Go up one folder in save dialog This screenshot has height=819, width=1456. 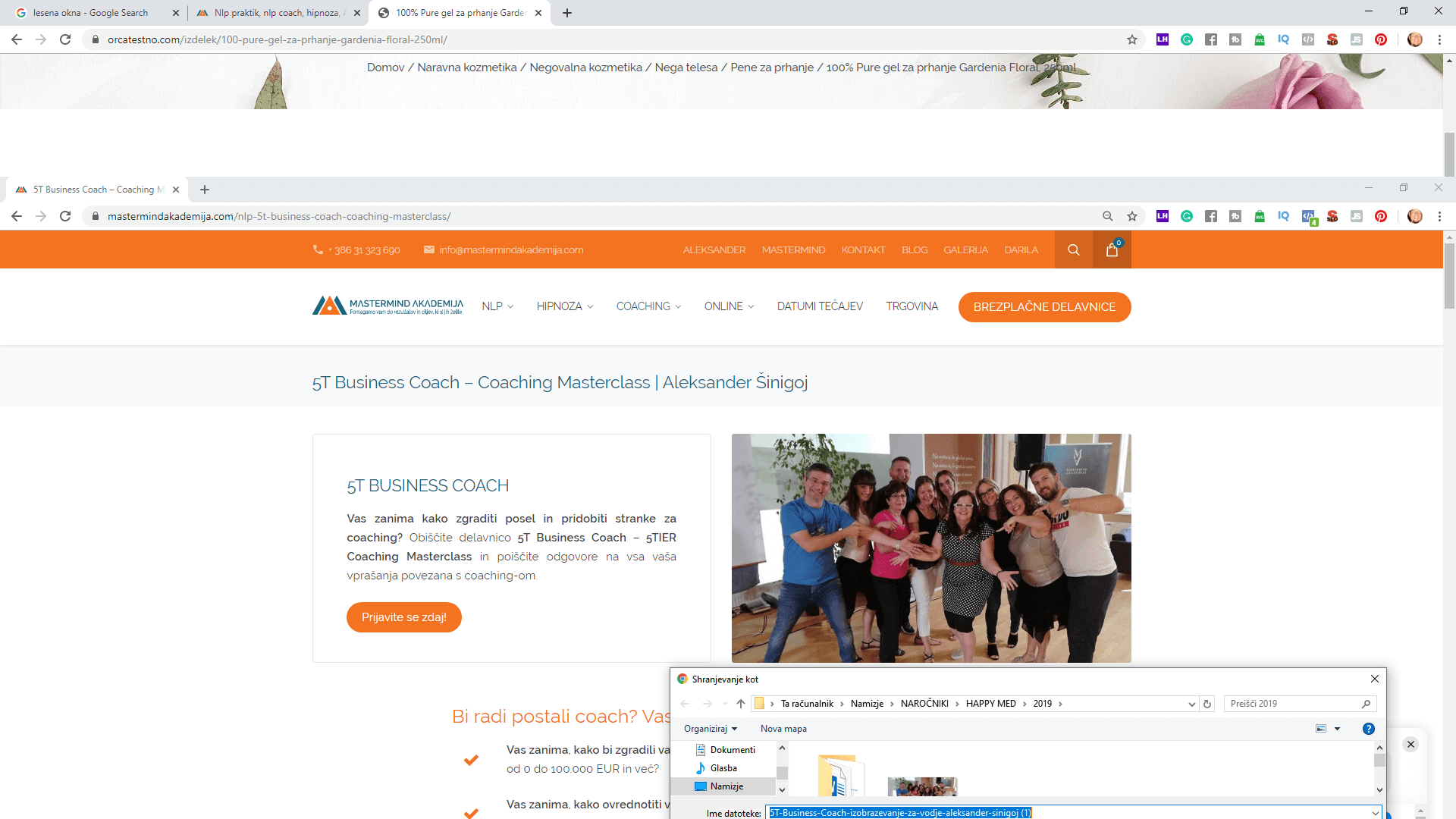pyautogui.click(x=741, y=704)
